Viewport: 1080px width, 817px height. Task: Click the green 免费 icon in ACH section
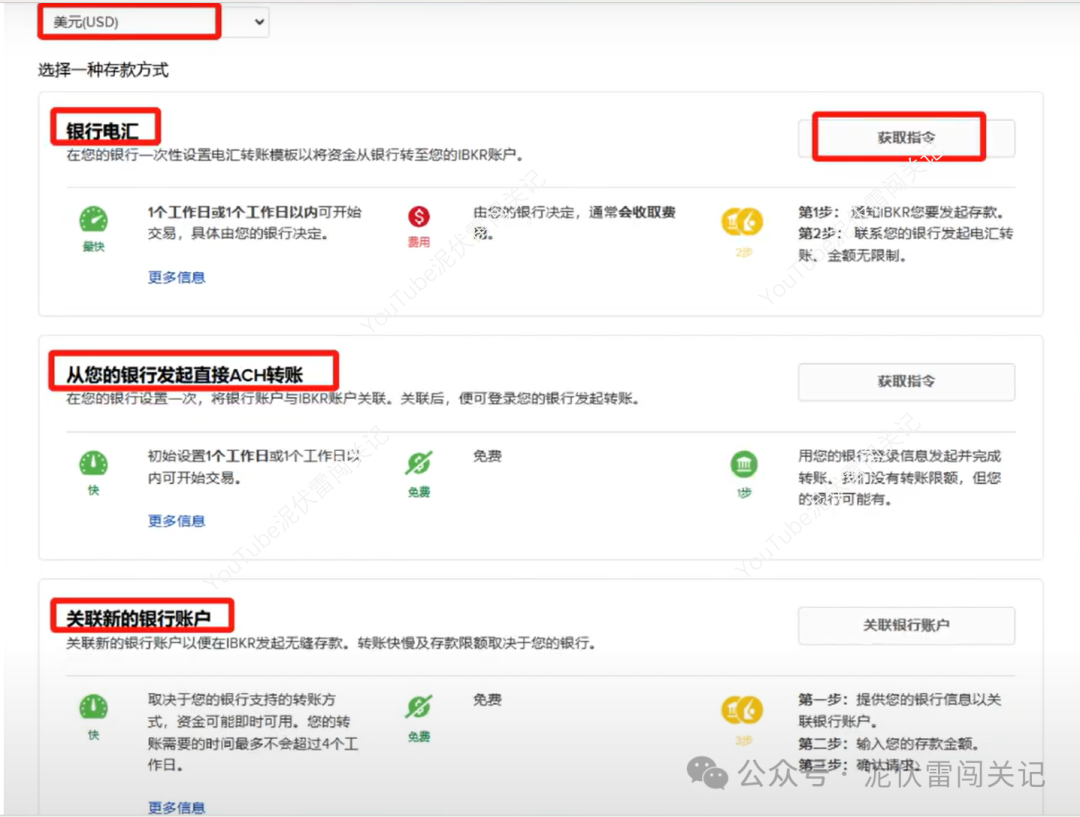(x=418, y=463)
